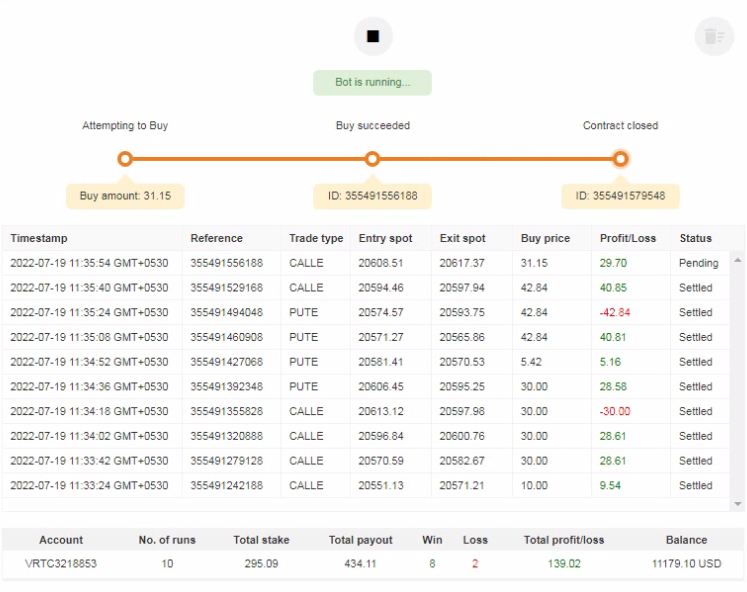Viewport: 747px width, 592px height.
Task: Stop the running bot
Action: [373, 37]
